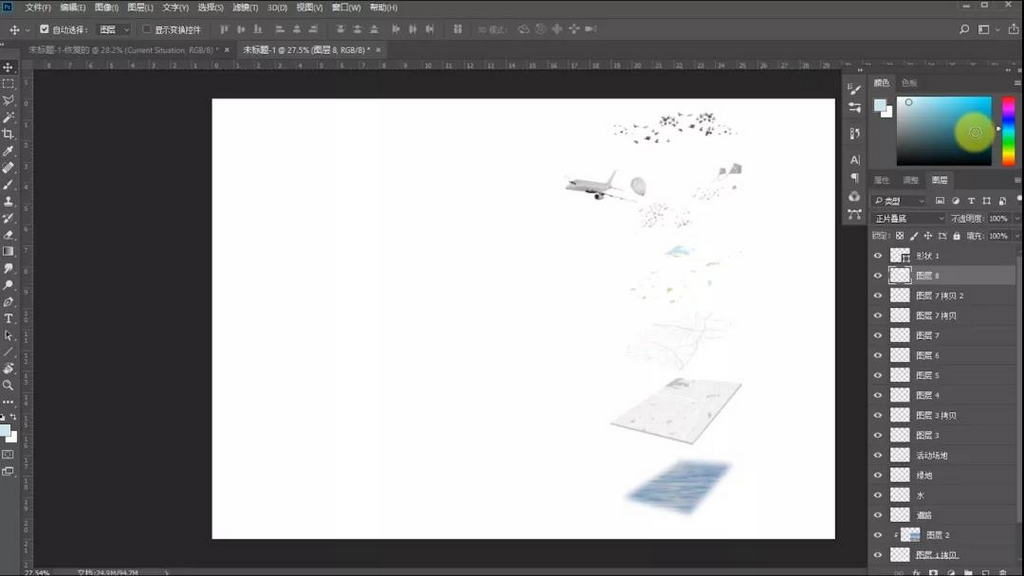Select the Horizontal Type tool

pos(8,318)
